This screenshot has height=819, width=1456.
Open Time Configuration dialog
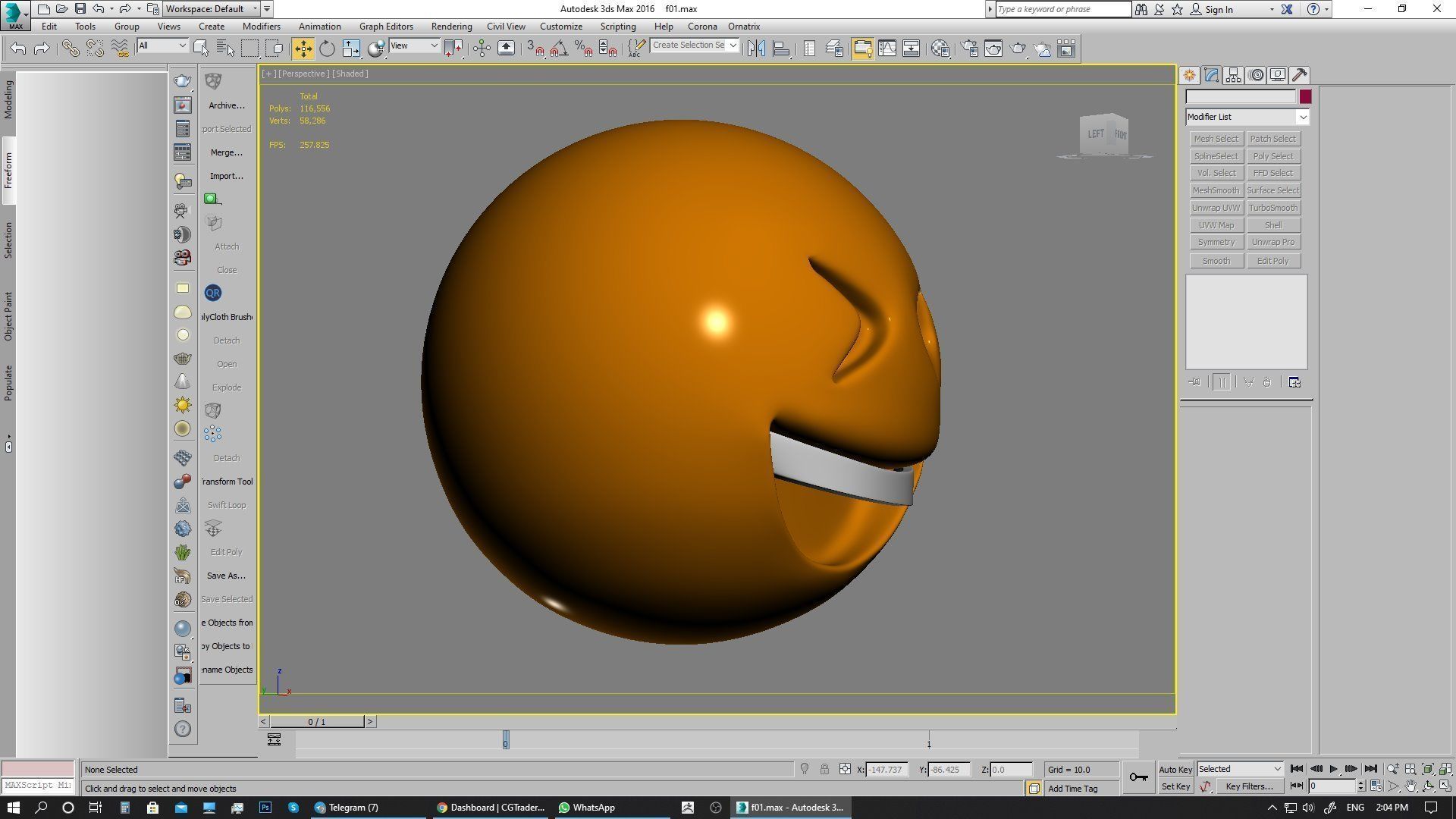pyautogui.click(x=1376, y=786)
